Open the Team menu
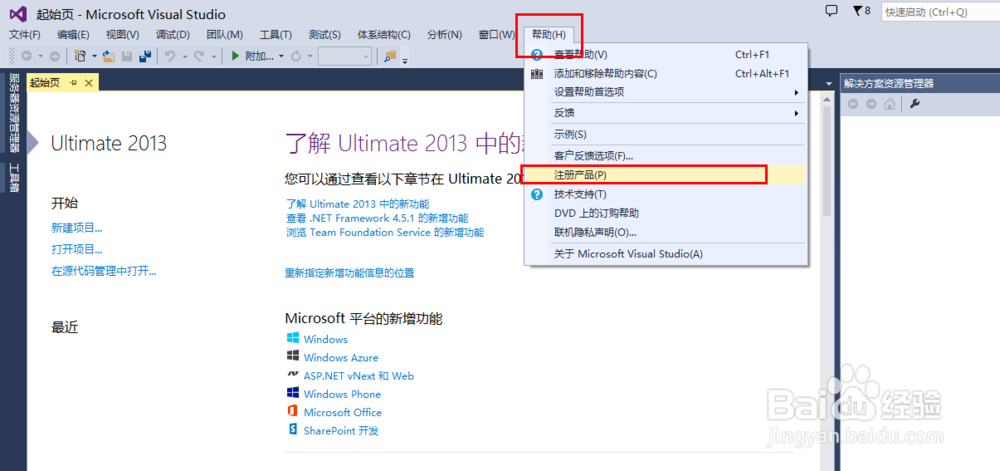 [x=225, y=34]
